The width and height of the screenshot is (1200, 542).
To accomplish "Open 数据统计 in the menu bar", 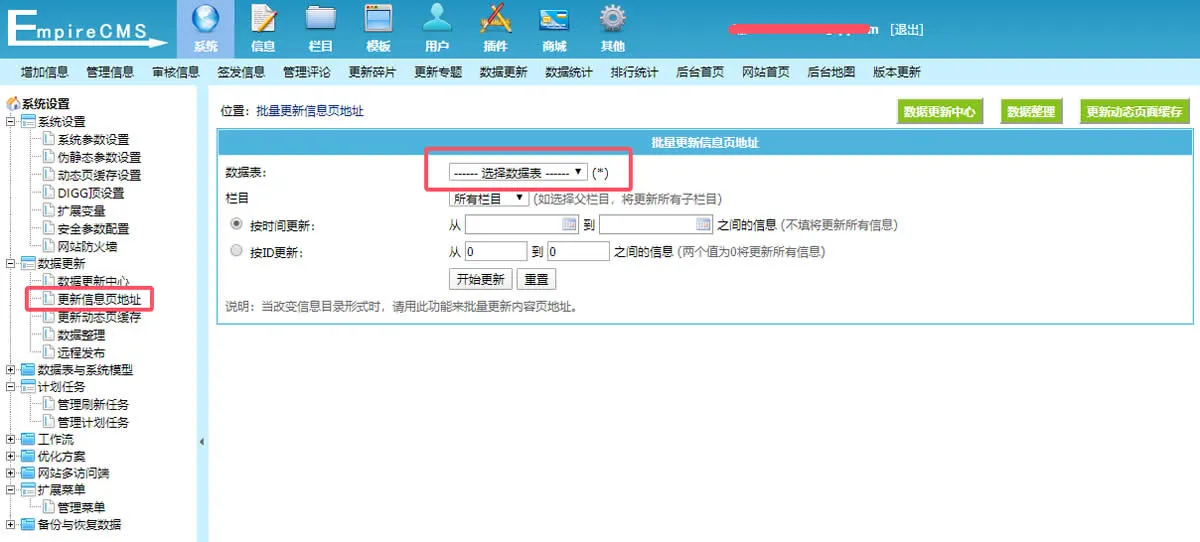I will coord(569,72).
